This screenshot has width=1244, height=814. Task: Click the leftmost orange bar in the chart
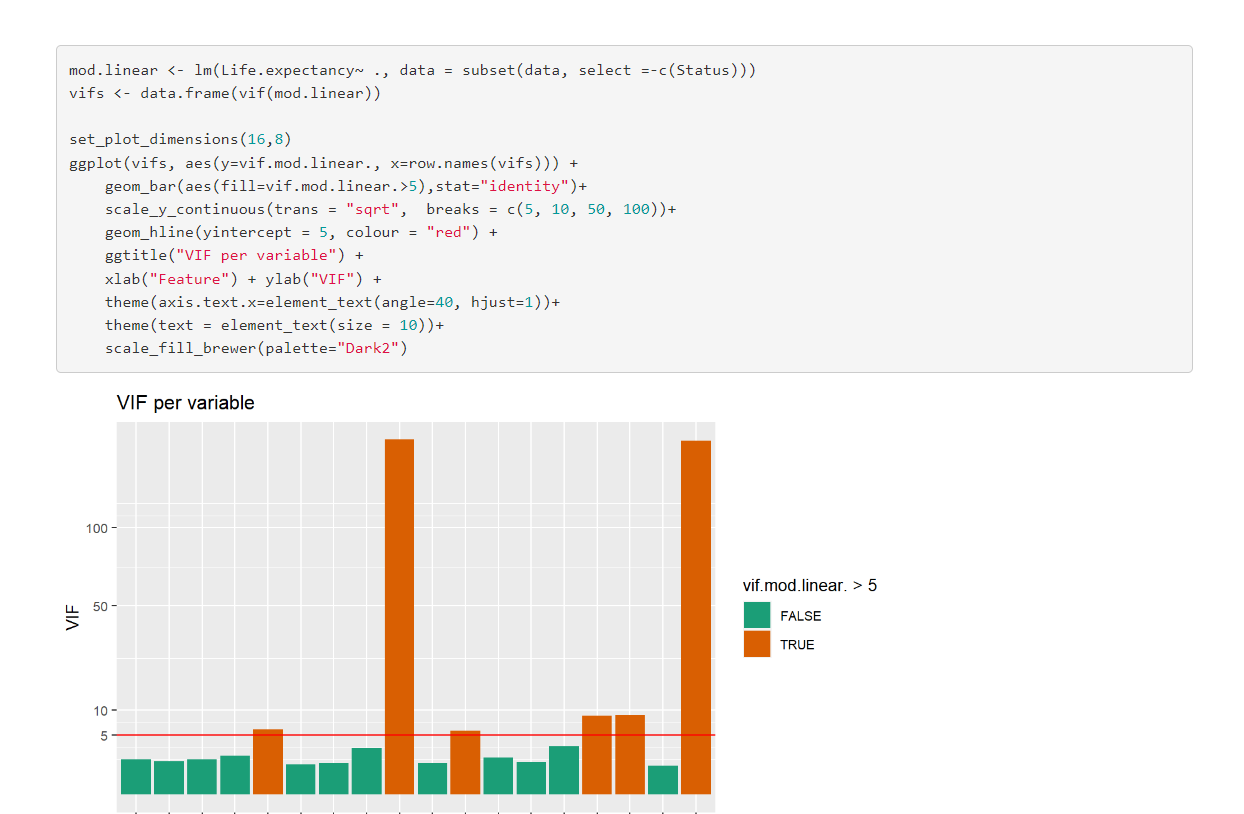pyautogui.click(x=268, y=762)
